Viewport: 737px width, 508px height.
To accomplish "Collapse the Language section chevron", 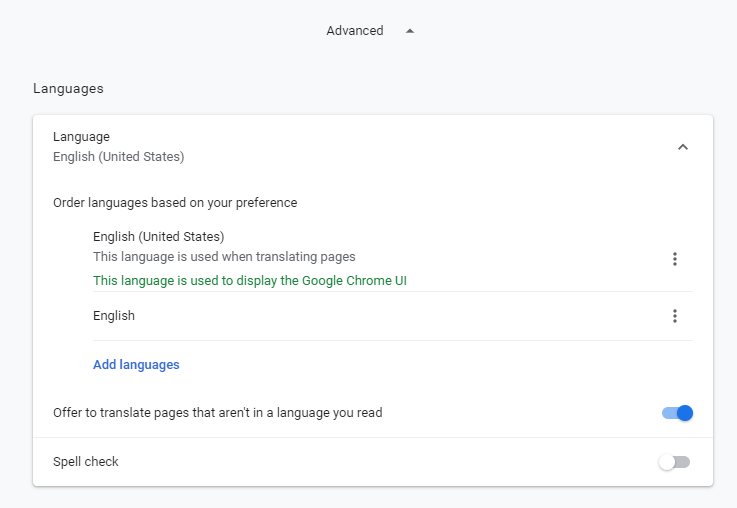I will (683, 147).
